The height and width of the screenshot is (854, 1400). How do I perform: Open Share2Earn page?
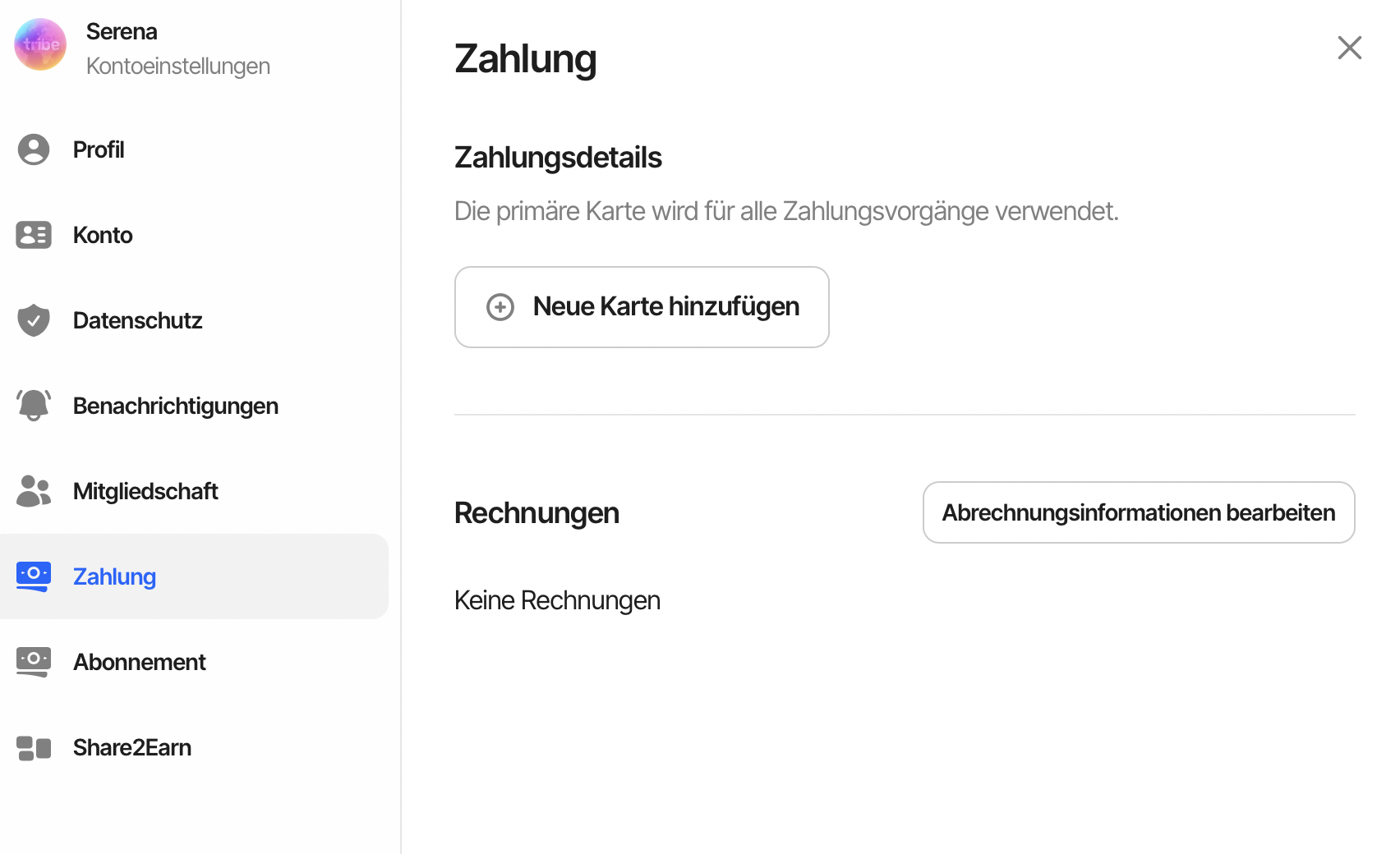(132, 747)
